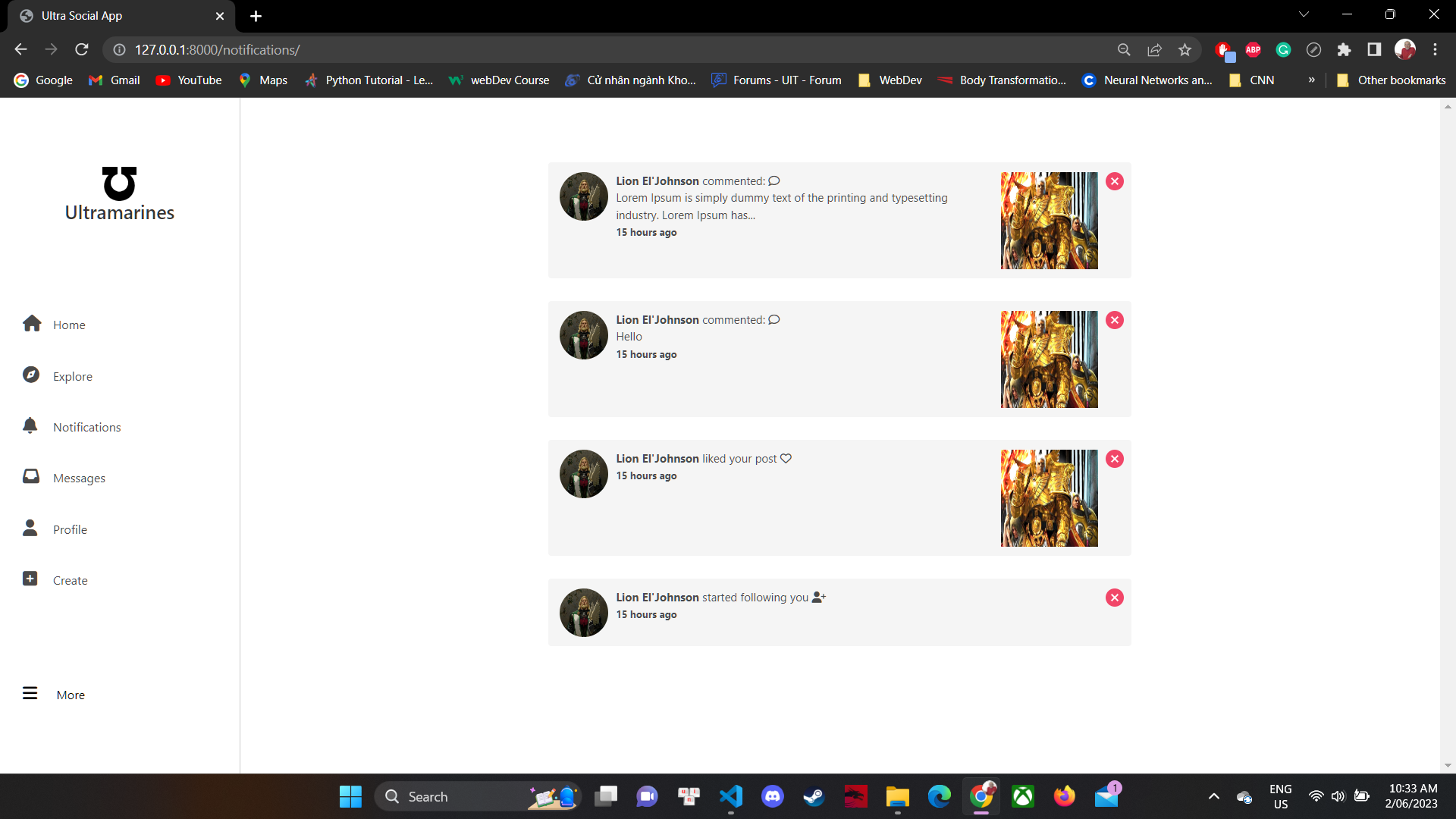The height and width of the screenshot is (819, 1456).
Task: Show hidden system tray icons
Action: coord(1213,796)
